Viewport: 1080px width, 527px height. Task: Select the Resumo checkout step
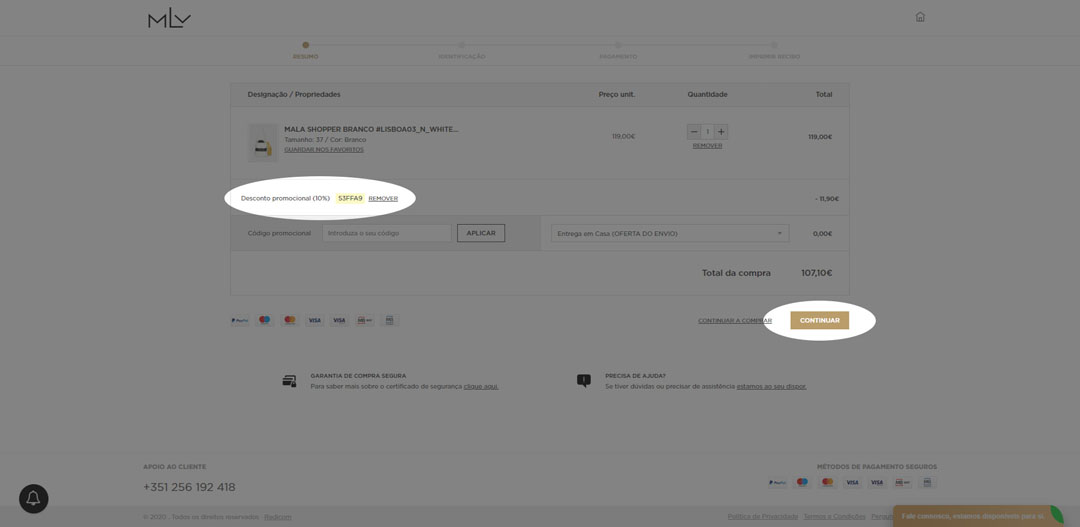tap(305, 50)
